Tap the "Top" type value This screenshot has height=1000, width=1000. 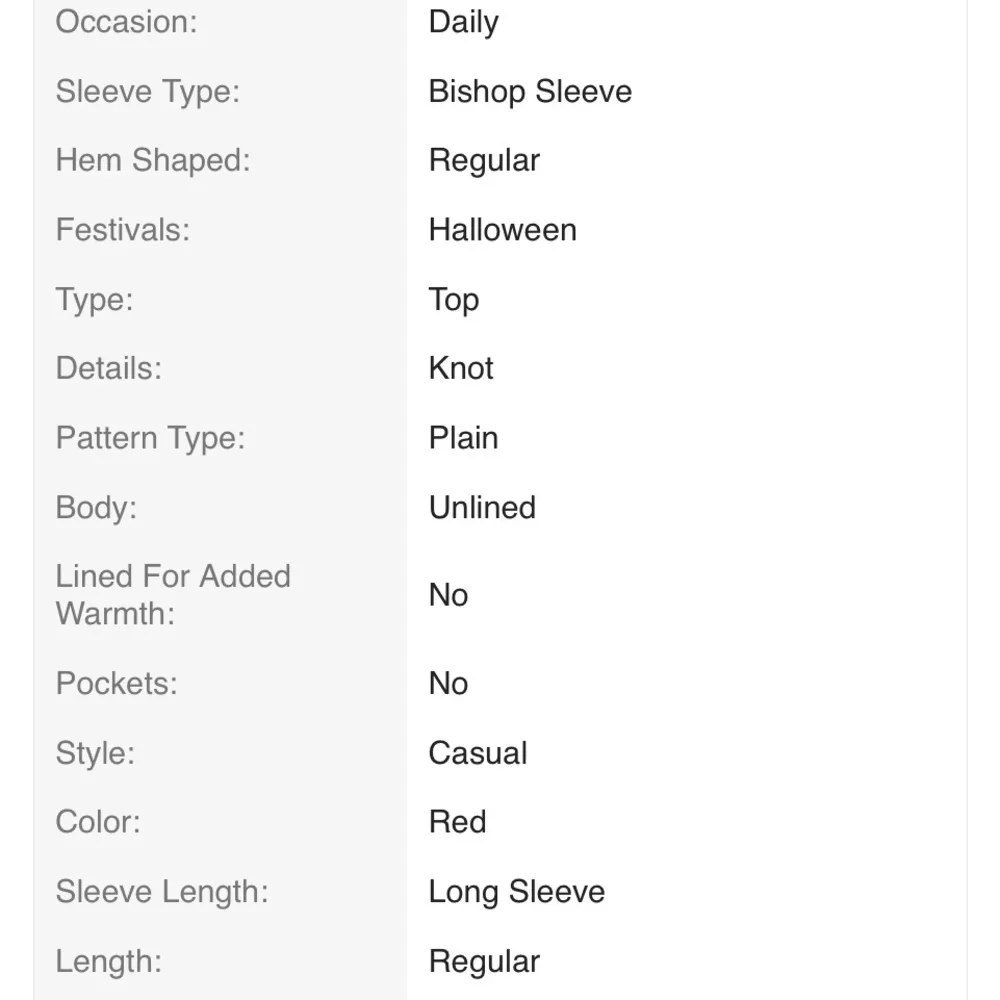pyautogui.click(x=453, y=300)
